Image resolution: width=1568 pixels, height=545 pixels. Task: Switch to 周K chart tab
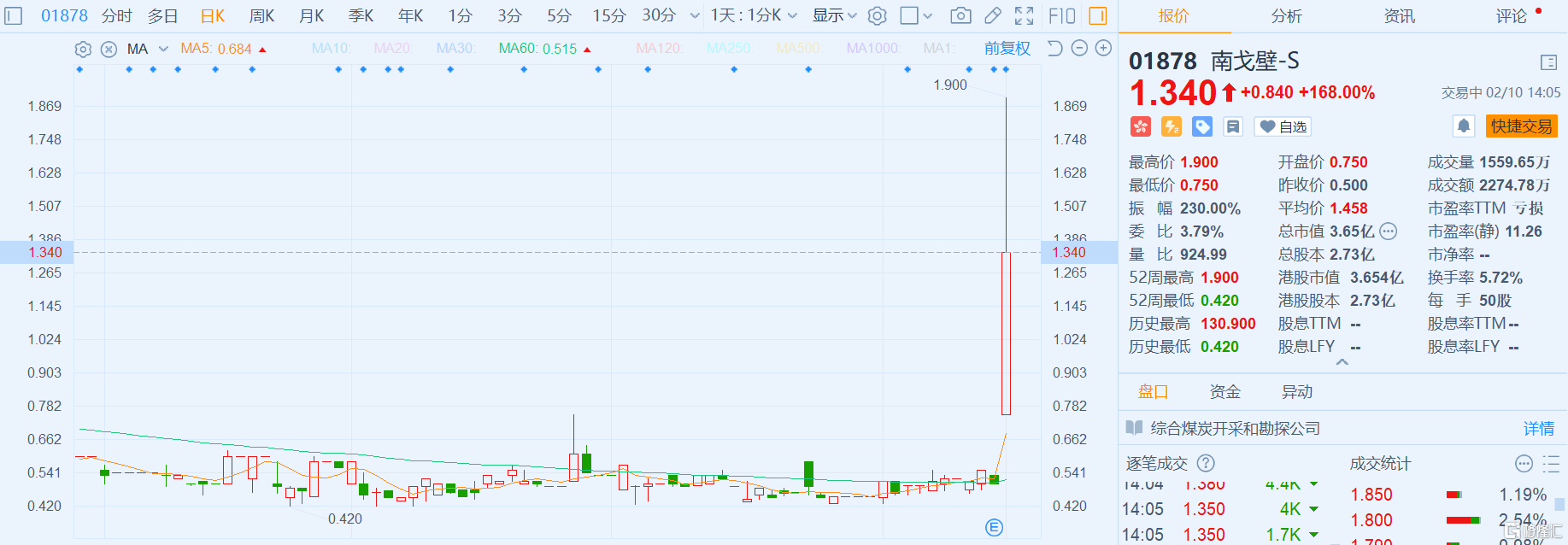point(261,15)
